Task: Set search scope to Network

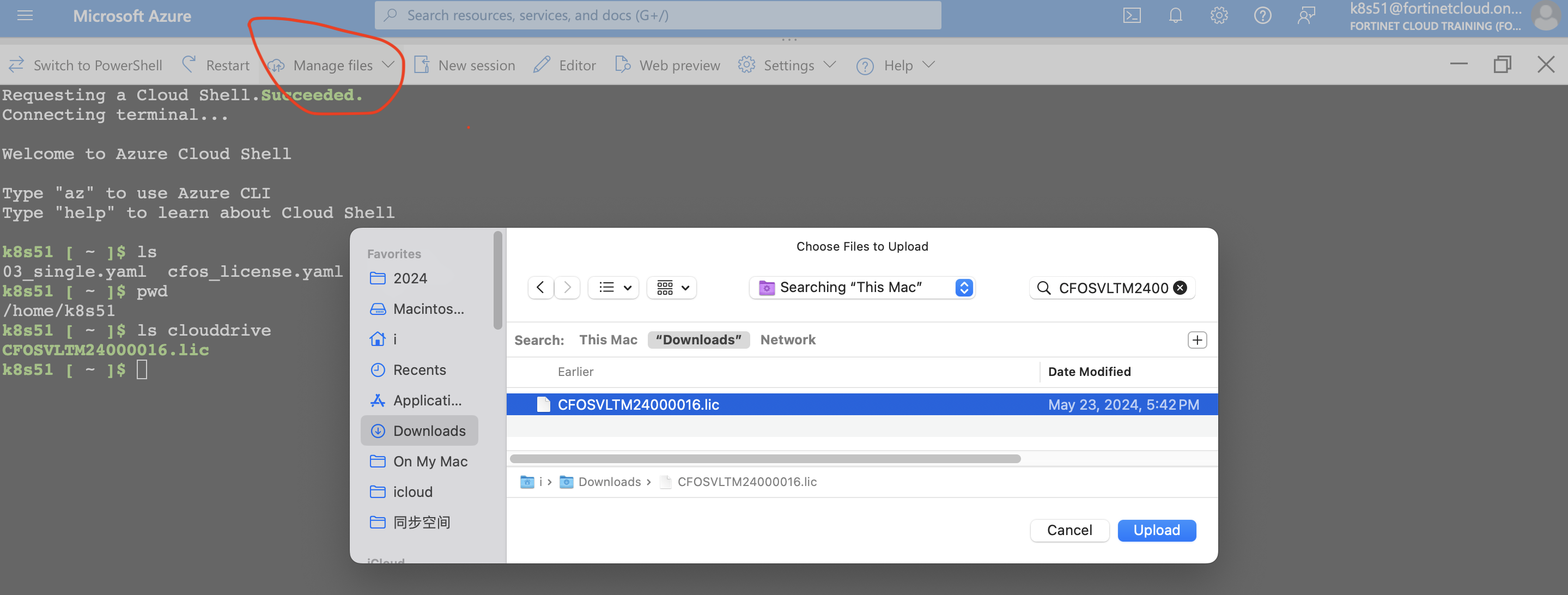Action: click(x=788, y=340)
